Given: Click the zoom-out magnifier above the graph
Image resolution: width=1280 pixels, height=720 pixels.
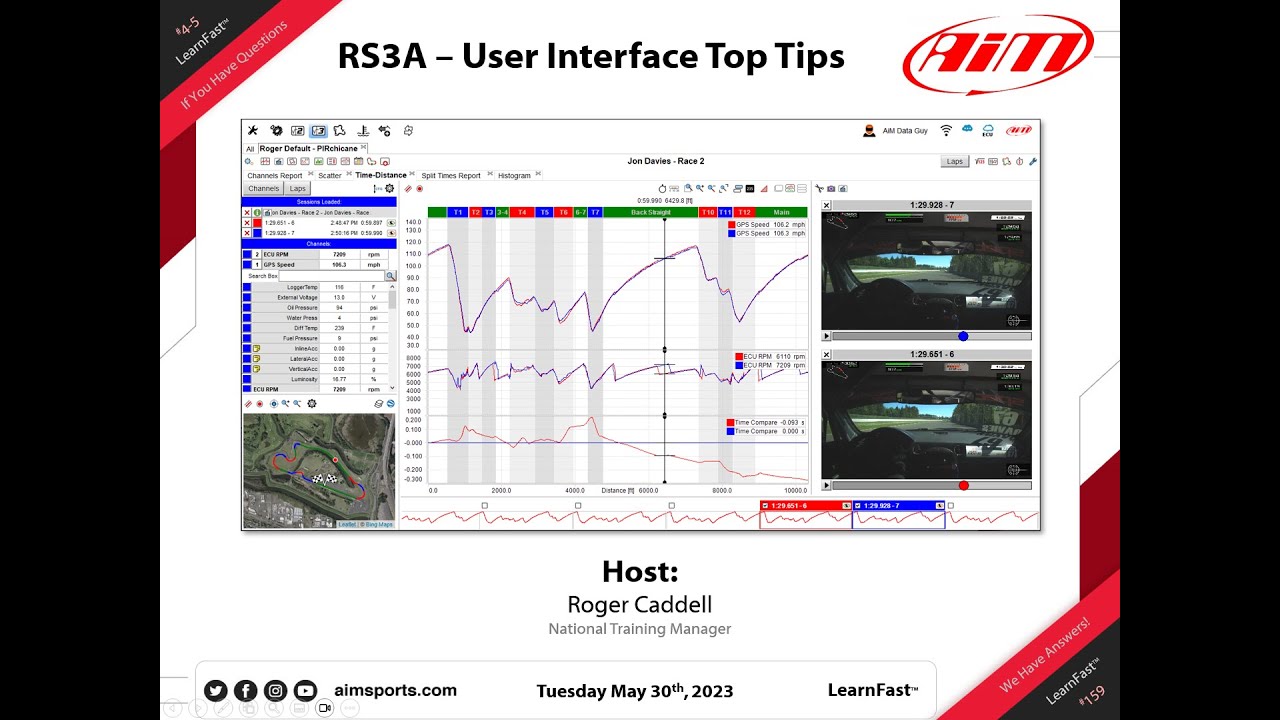Looking at the screenshot, I should (712, 188).
